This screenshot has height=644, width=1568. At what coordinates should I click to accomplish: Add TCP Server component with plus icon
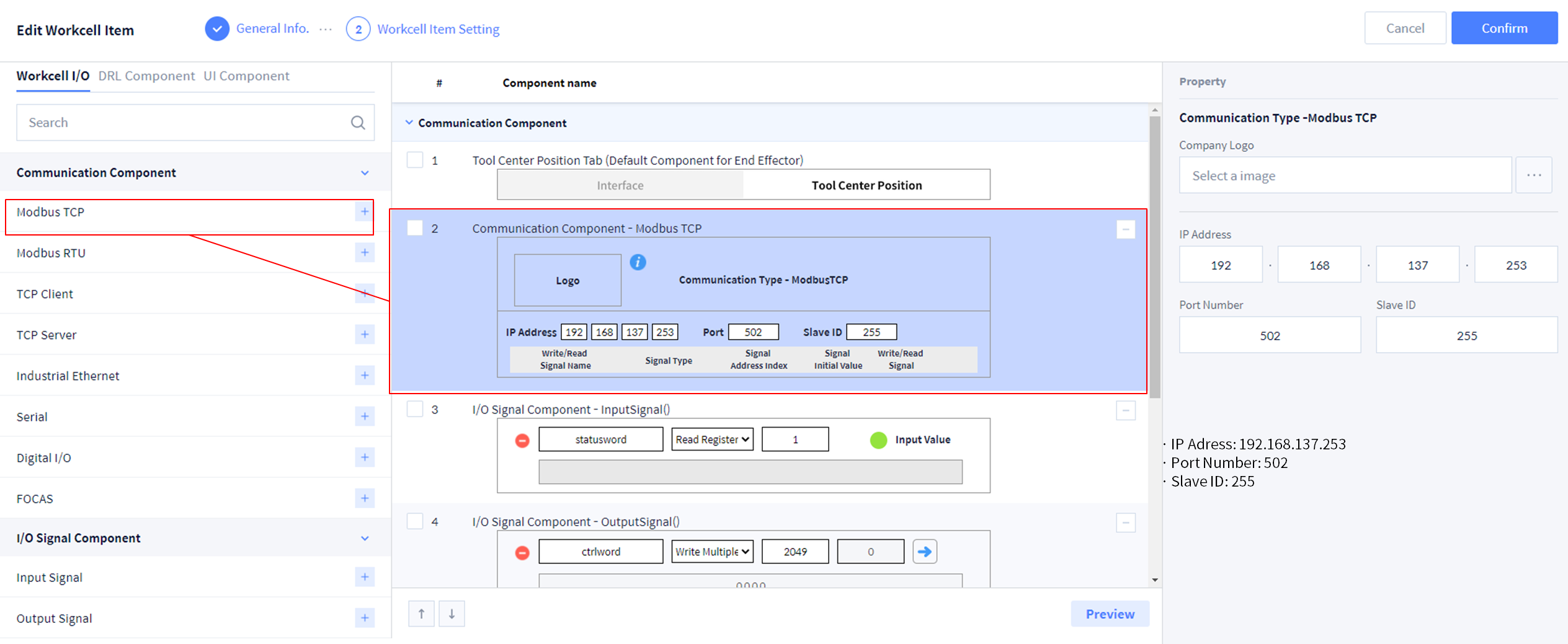tap(365, 335)
